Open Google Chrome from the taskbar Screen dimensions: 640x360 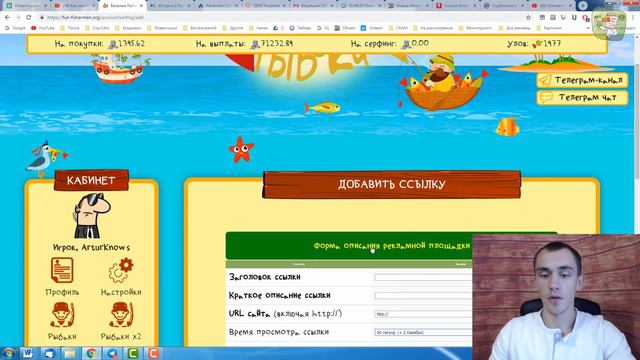tap(91, 353)
